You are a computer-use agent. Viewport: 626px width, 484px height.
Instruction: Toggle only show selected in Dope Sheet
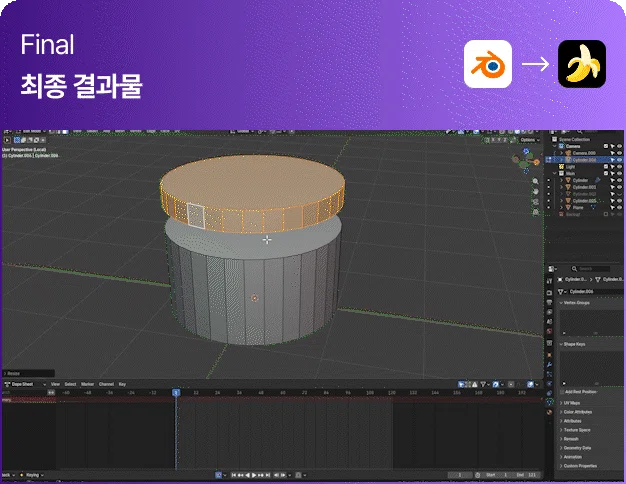point(461,385)
